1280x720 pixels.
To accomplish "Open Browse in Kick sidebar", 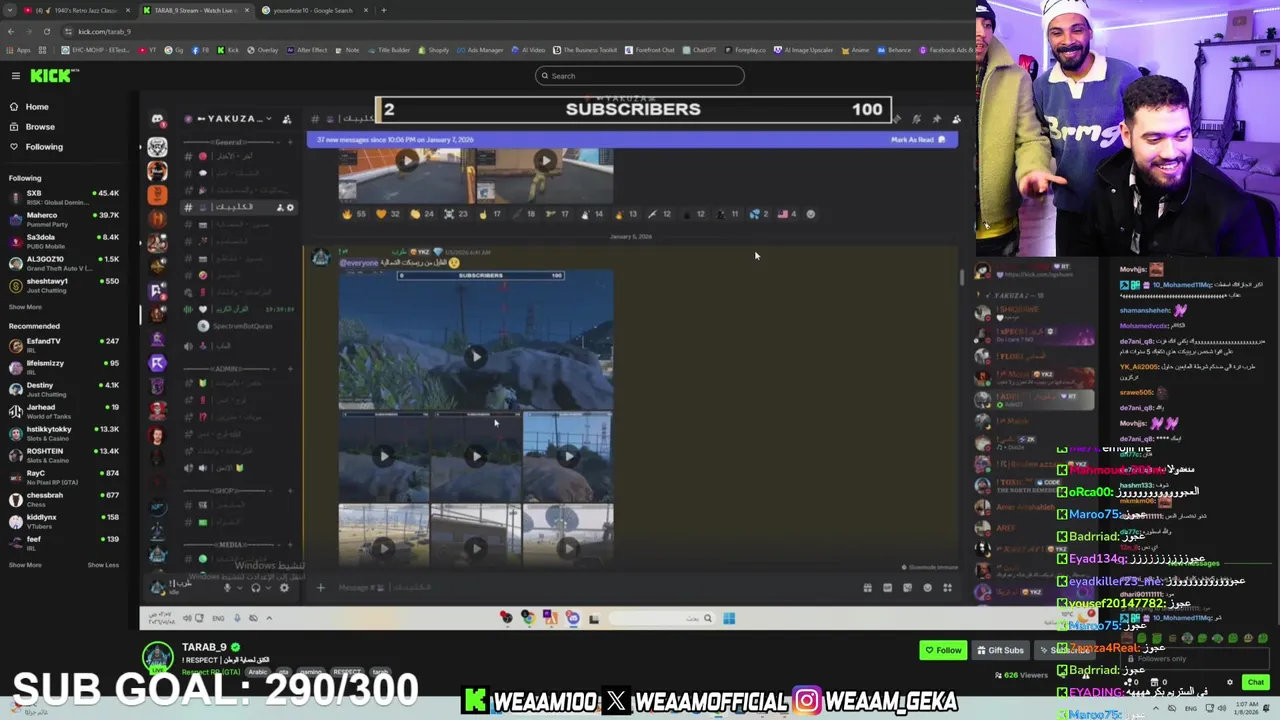I will (40, 127).
